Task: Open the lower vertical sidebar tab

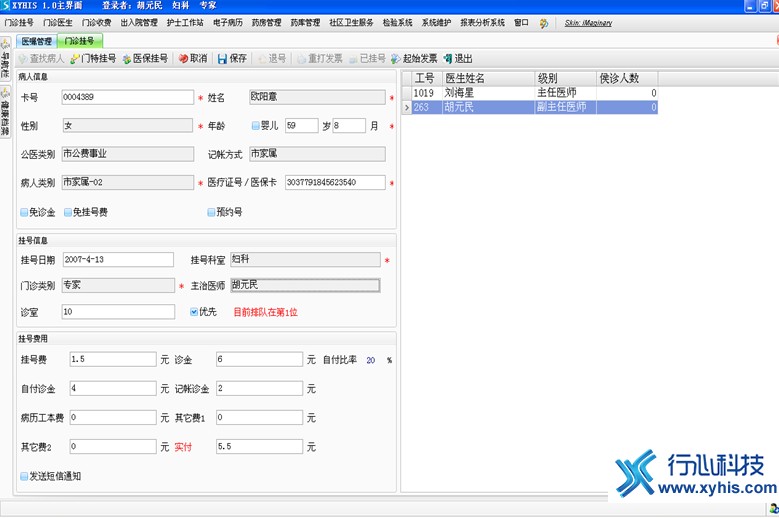Action: (x=5, y=112)
